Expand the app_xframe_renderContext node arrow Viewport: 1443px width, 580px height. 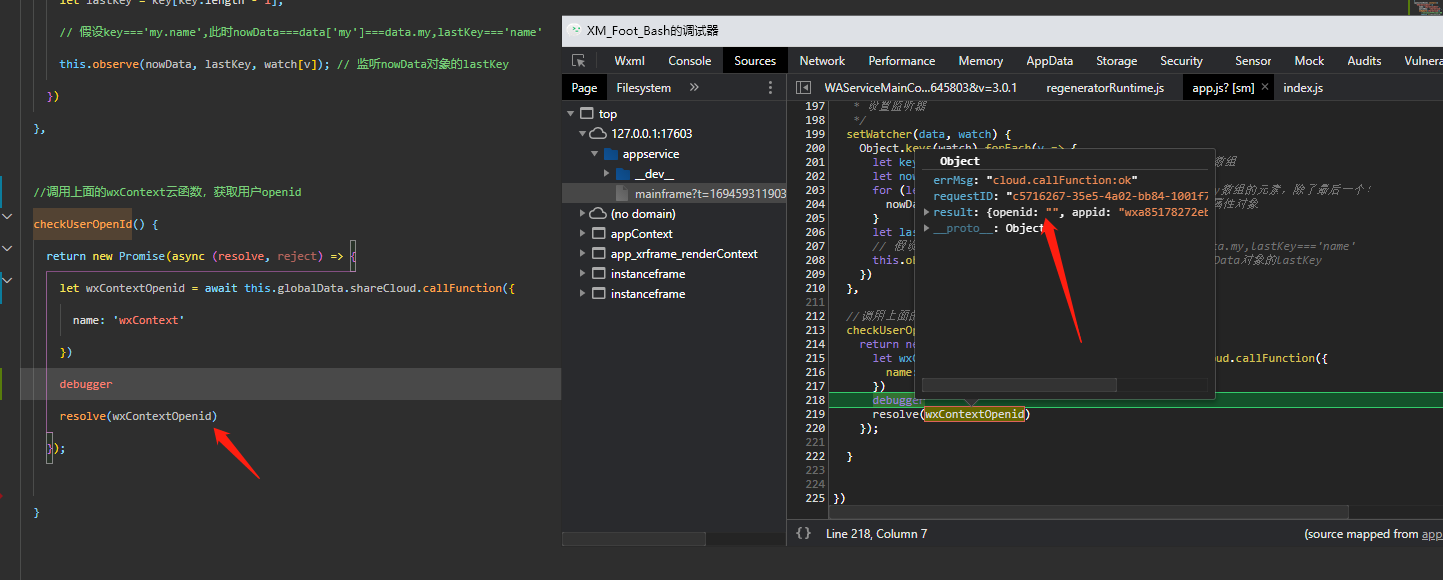click(x=583, y=254)
